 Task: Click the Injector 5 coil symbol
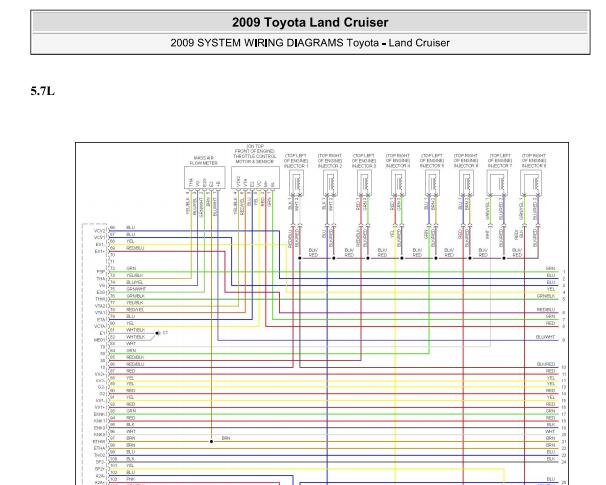pos(432,182)
